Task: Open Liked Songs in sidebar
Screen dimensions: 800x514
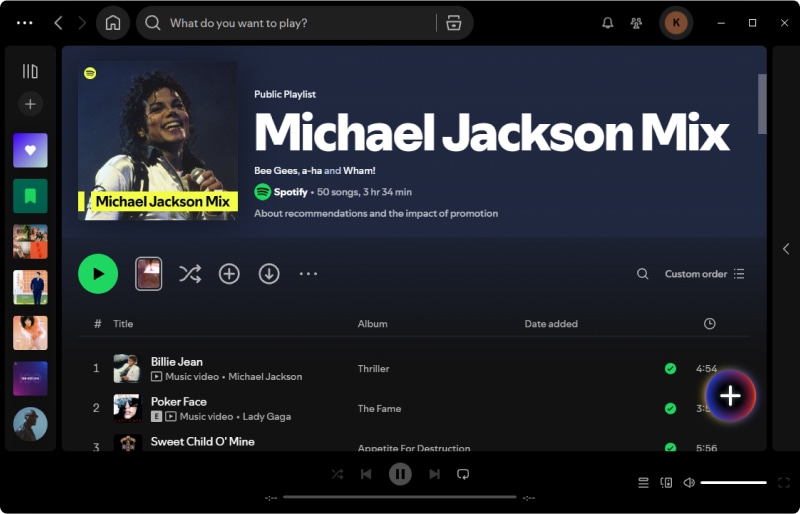Action: [x=30, y=150]
